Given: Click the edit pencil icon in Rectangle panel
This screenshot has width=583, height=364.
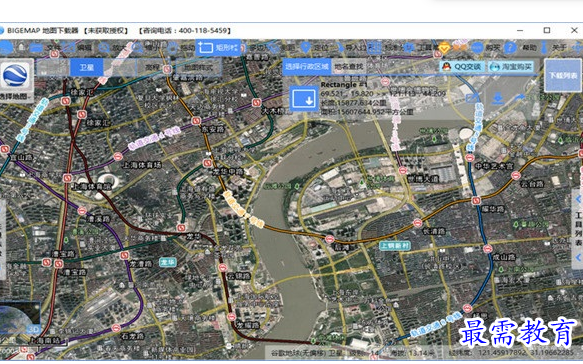Looking at the screenshot, I should click(473, 99).
